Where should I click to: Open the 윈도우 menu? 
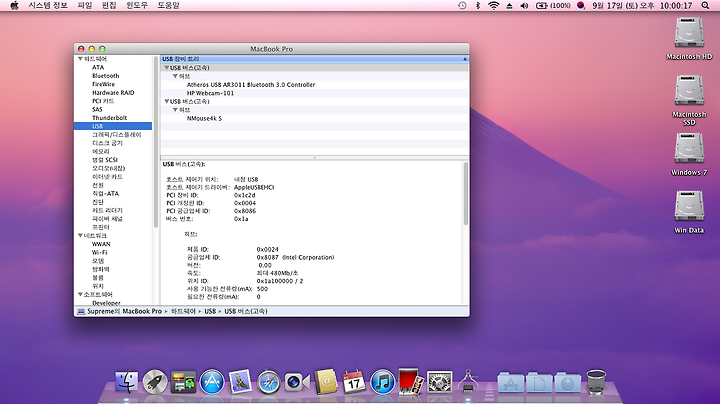[137, 6]
